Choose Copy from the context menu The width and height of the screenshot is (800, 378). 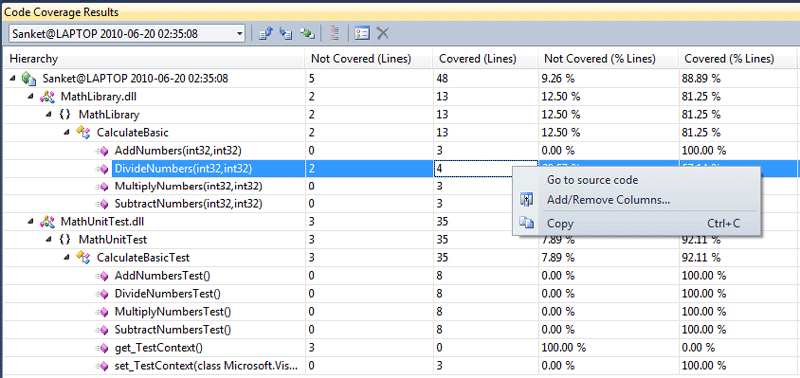(x=636, y=223)
